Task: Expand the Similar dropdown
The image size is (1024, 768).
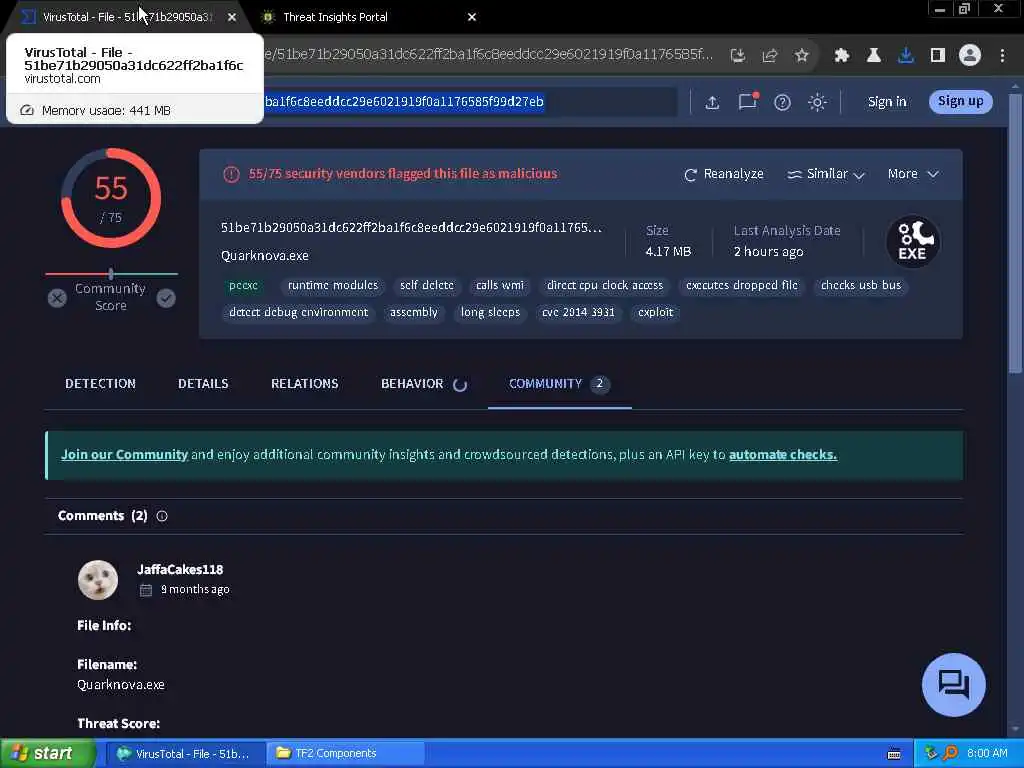Action: 826,174
